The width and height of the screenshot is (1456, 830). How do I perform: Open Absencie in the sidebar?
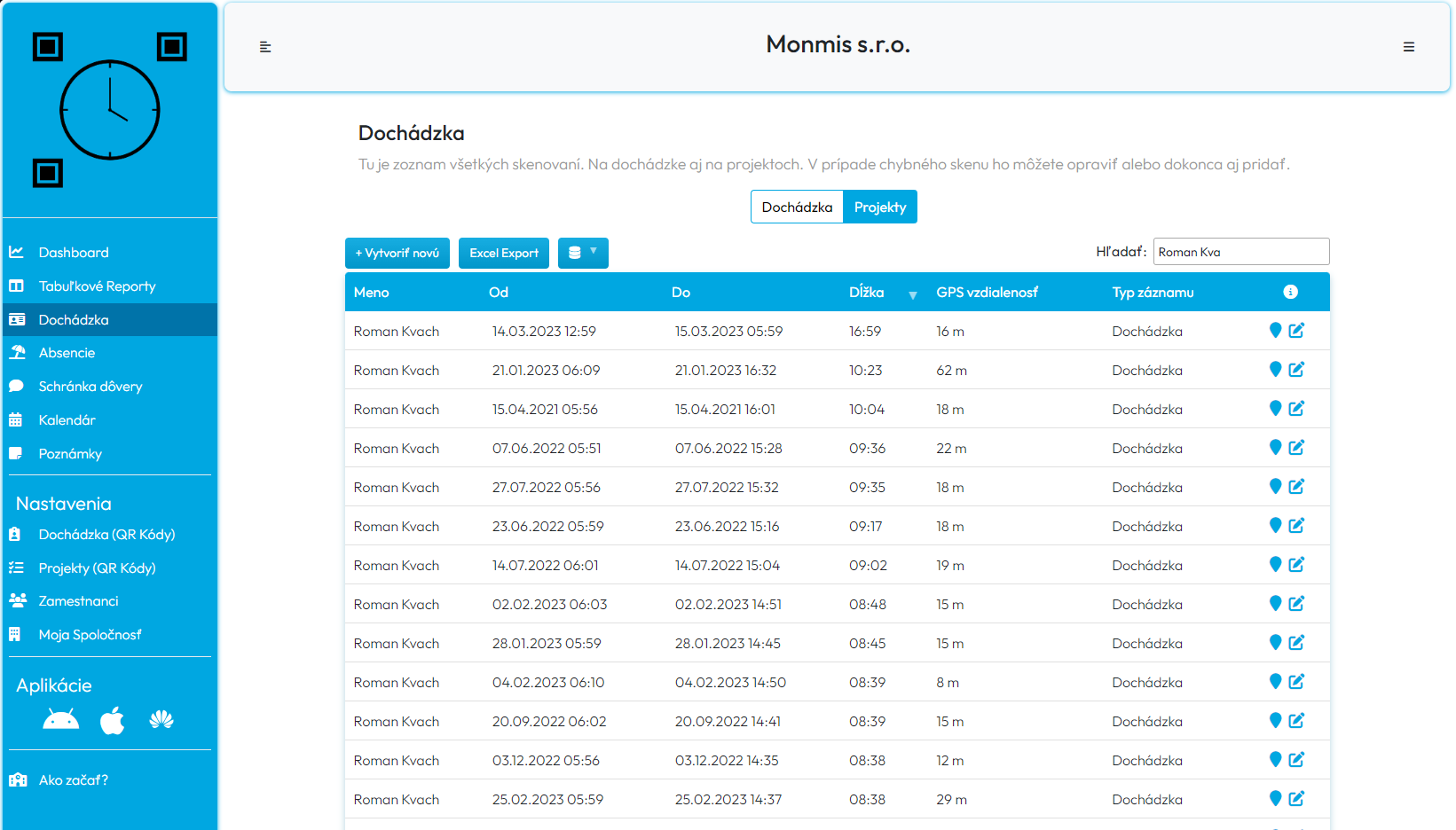(110, 353)
